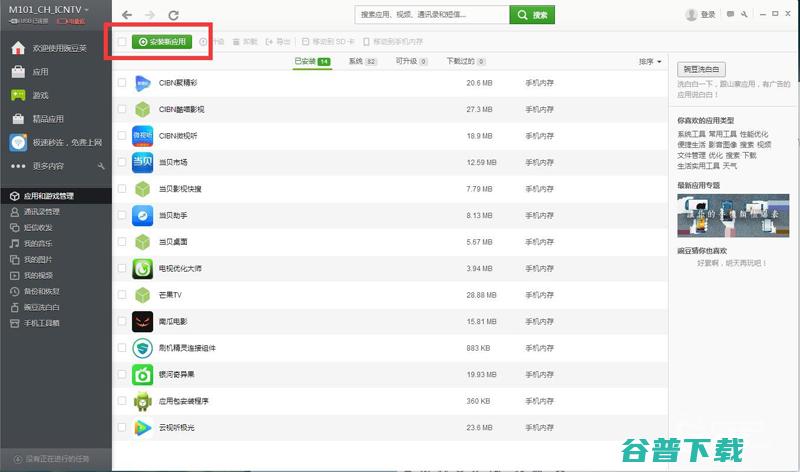Click the 南瓜电影 app icon

[142, 321]
